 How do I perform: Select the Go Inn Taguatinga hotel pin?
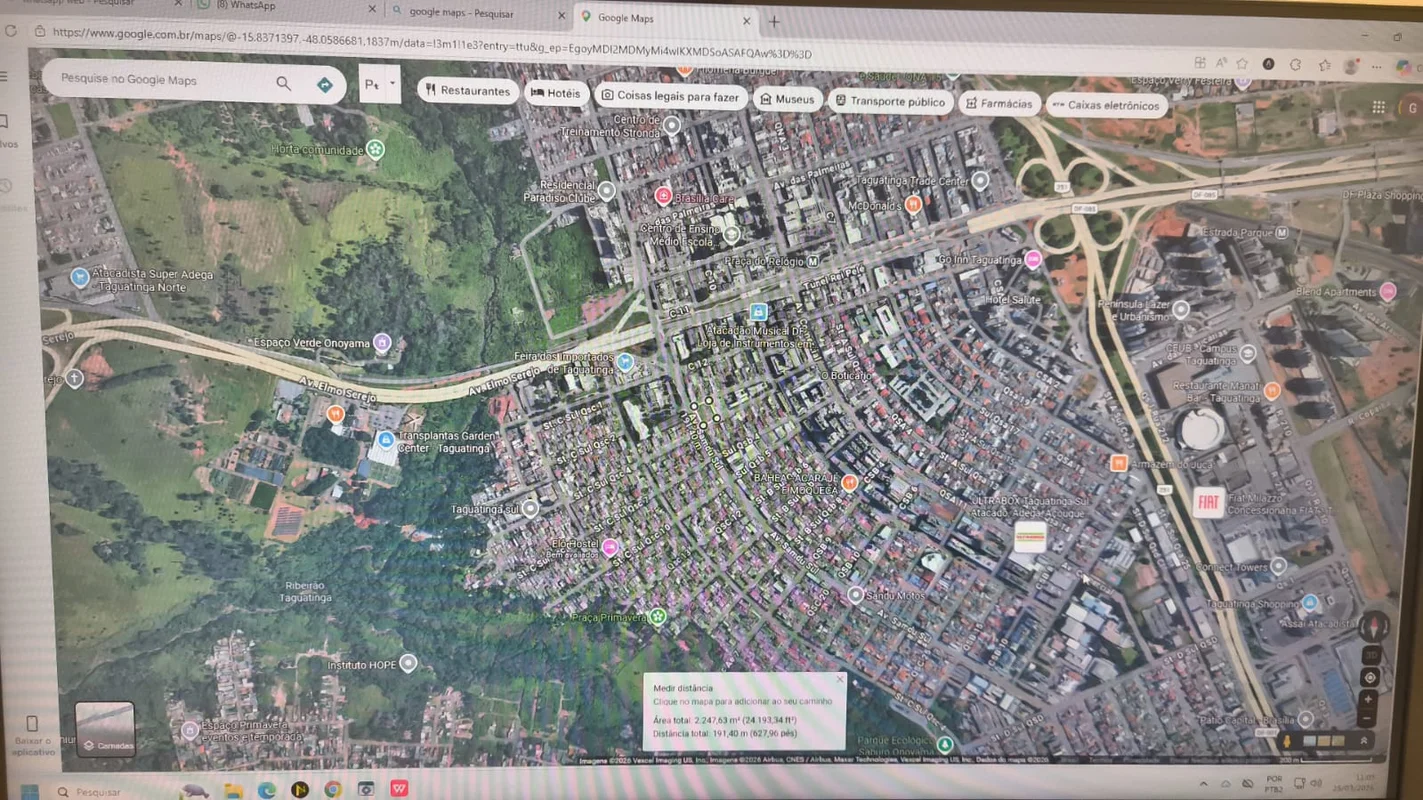click(1033, 260)
